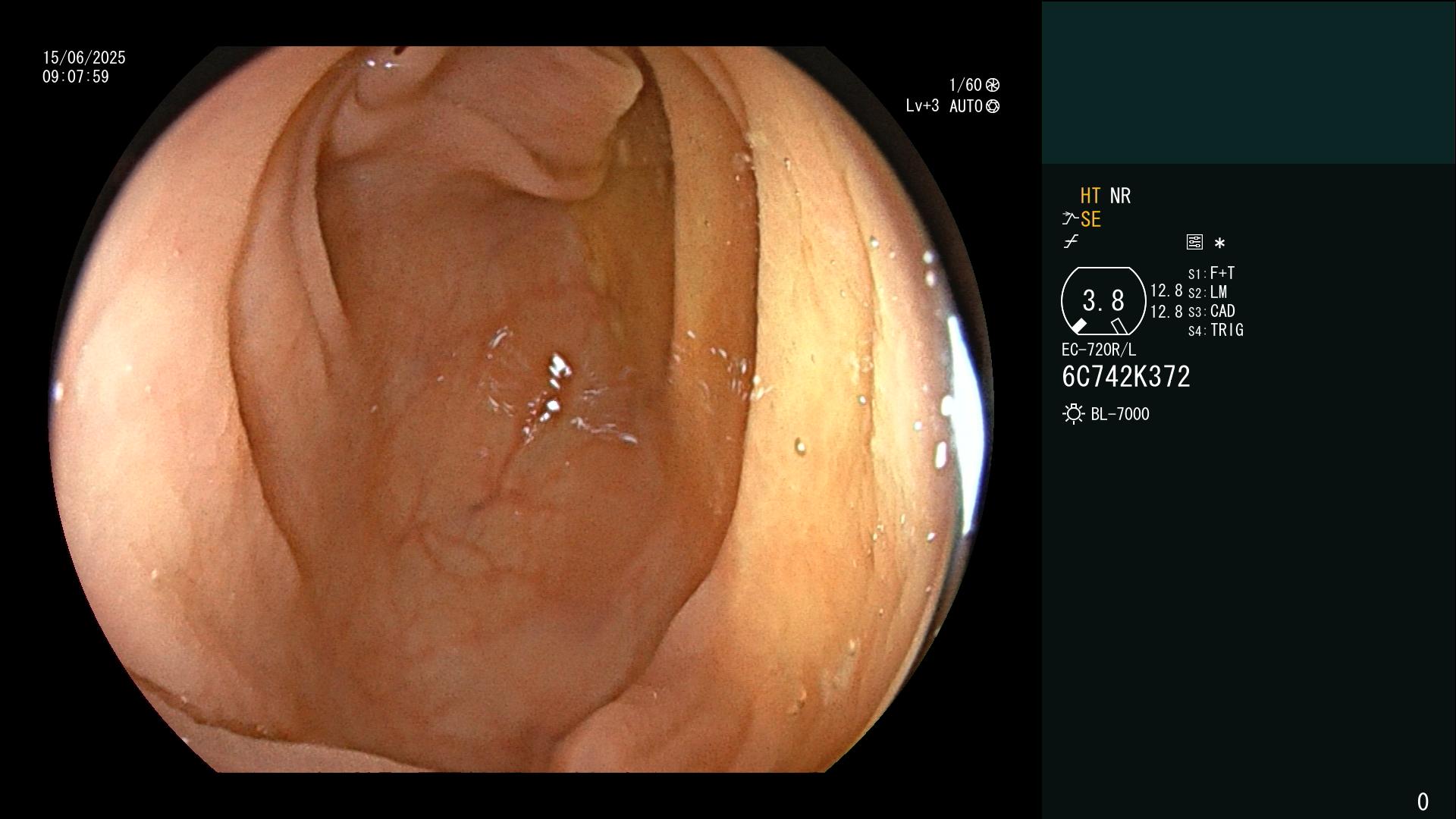Click the AUTO exposure mode text

pos(966,106)
